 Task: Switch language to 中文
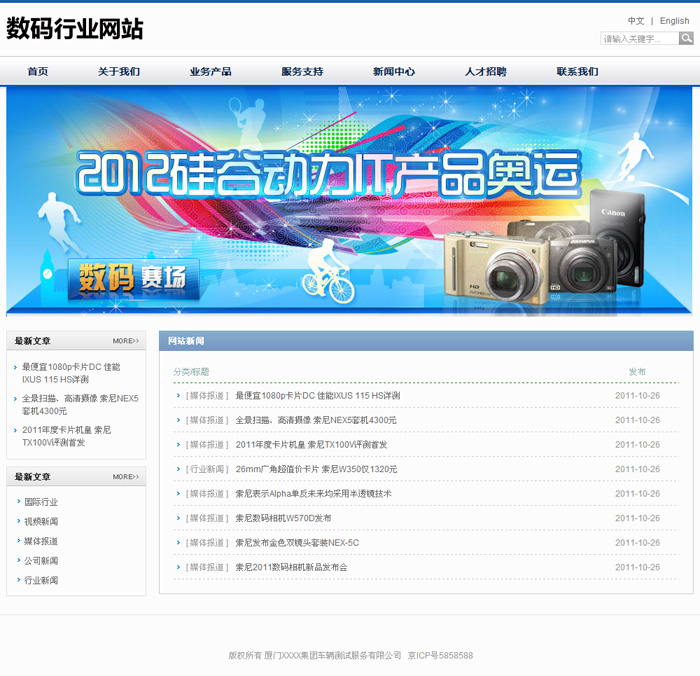[x=636, y=21]
